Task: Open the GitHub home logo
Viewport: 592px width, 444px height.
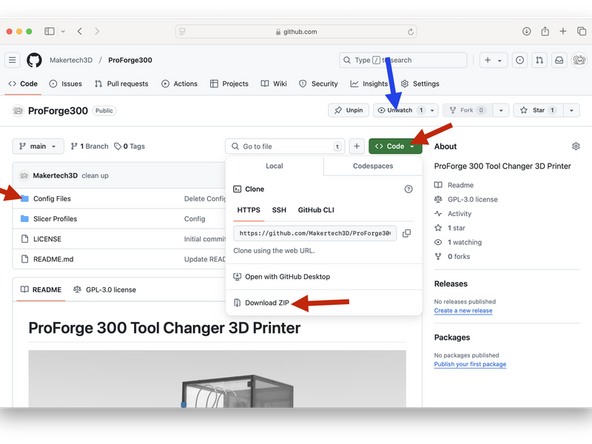Action: coord(34,60)
